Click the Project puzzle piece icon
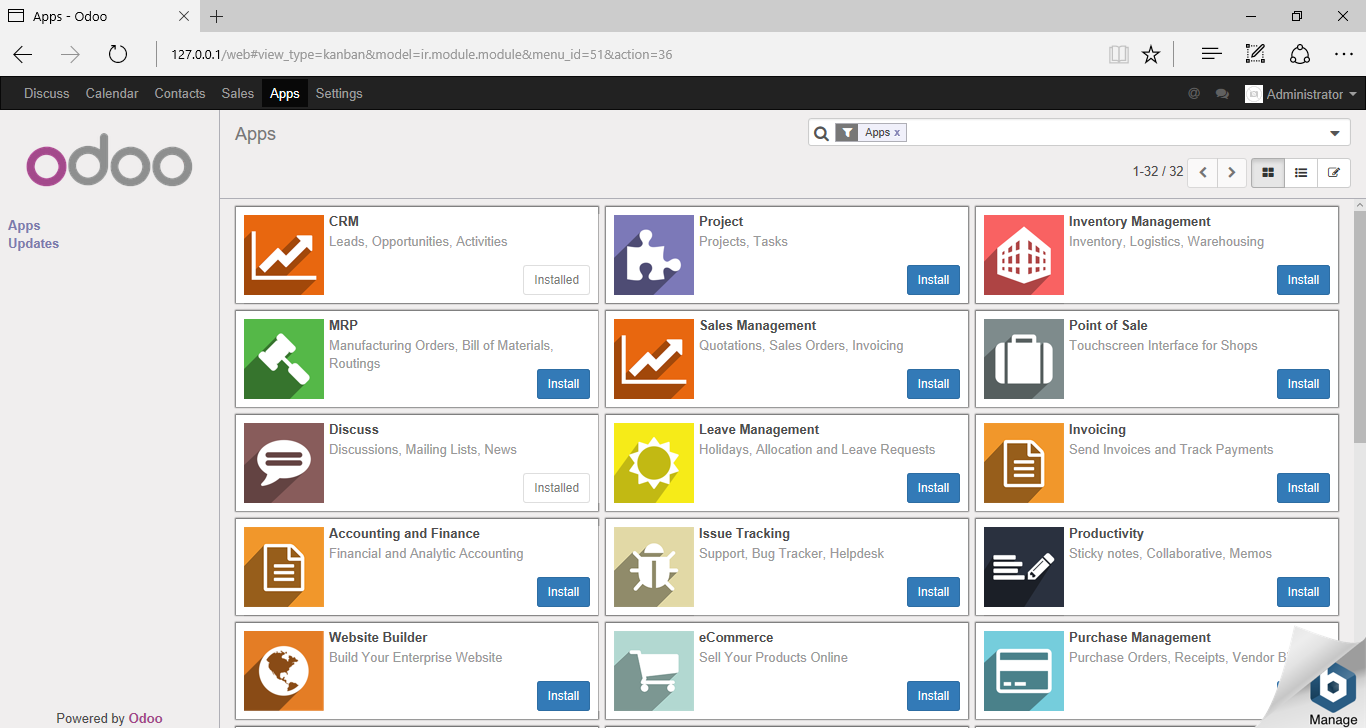The height and width of the screenshot is (728, 1366). (653, 255)
